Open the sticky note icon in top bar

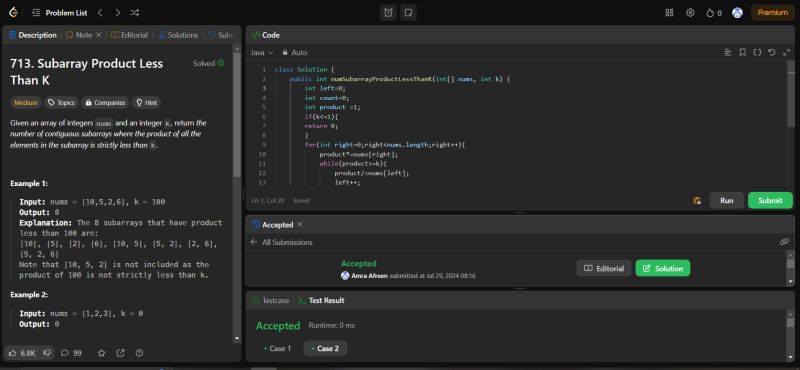click(408, 13)
